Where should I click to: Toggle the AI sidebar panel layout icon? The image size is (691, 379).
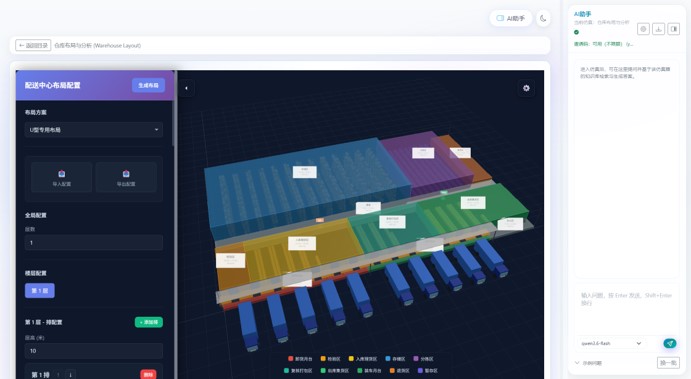click(x=673, y=29)
